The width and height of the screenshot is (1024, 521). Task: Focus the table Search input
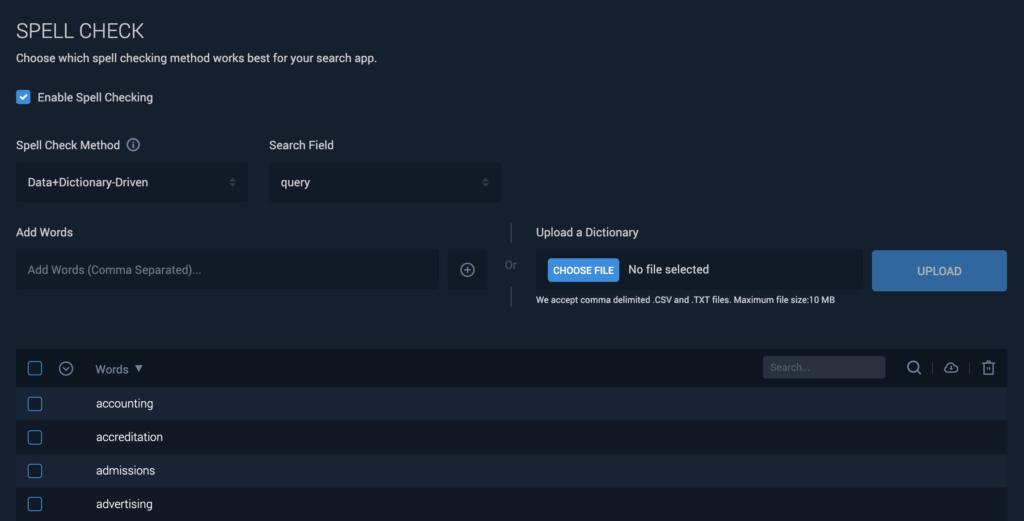(x=824, y=368)
